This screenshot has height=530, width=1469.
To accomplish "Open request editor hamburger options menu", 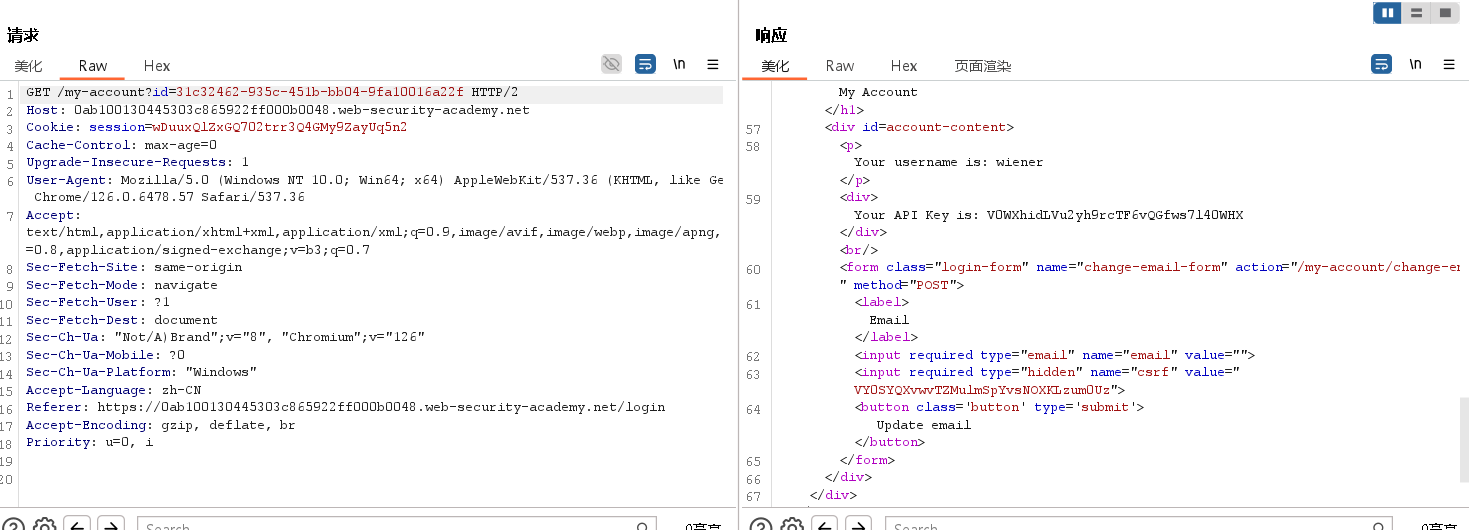I will [x=713, y=64].
